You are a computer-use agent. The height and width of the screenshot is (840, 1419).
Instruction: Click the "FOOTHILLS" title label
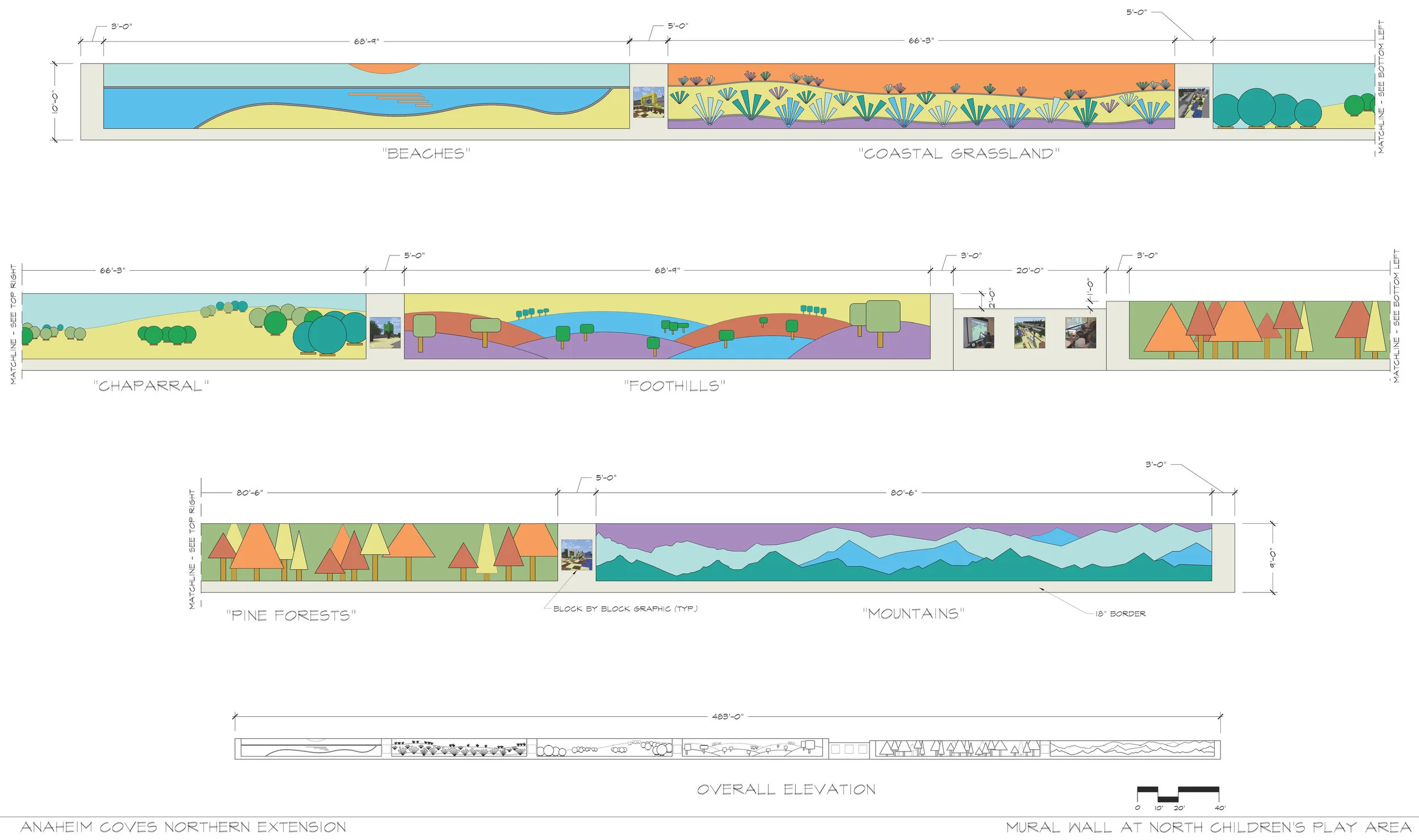click(674, 386)
